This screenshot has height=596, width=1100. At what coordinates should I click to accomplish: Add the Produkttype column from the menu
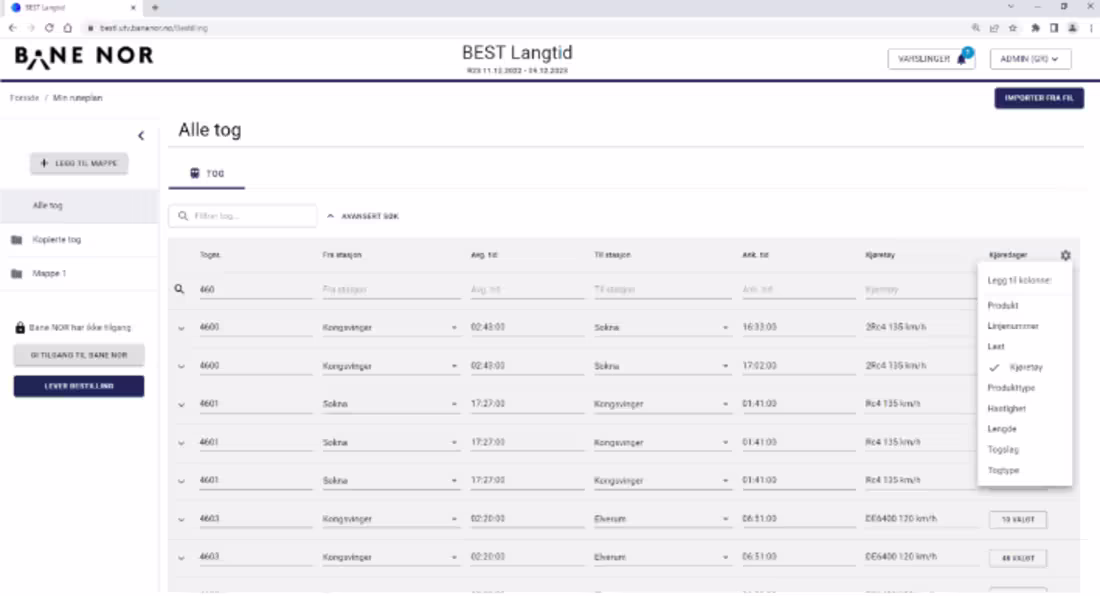1025,388
